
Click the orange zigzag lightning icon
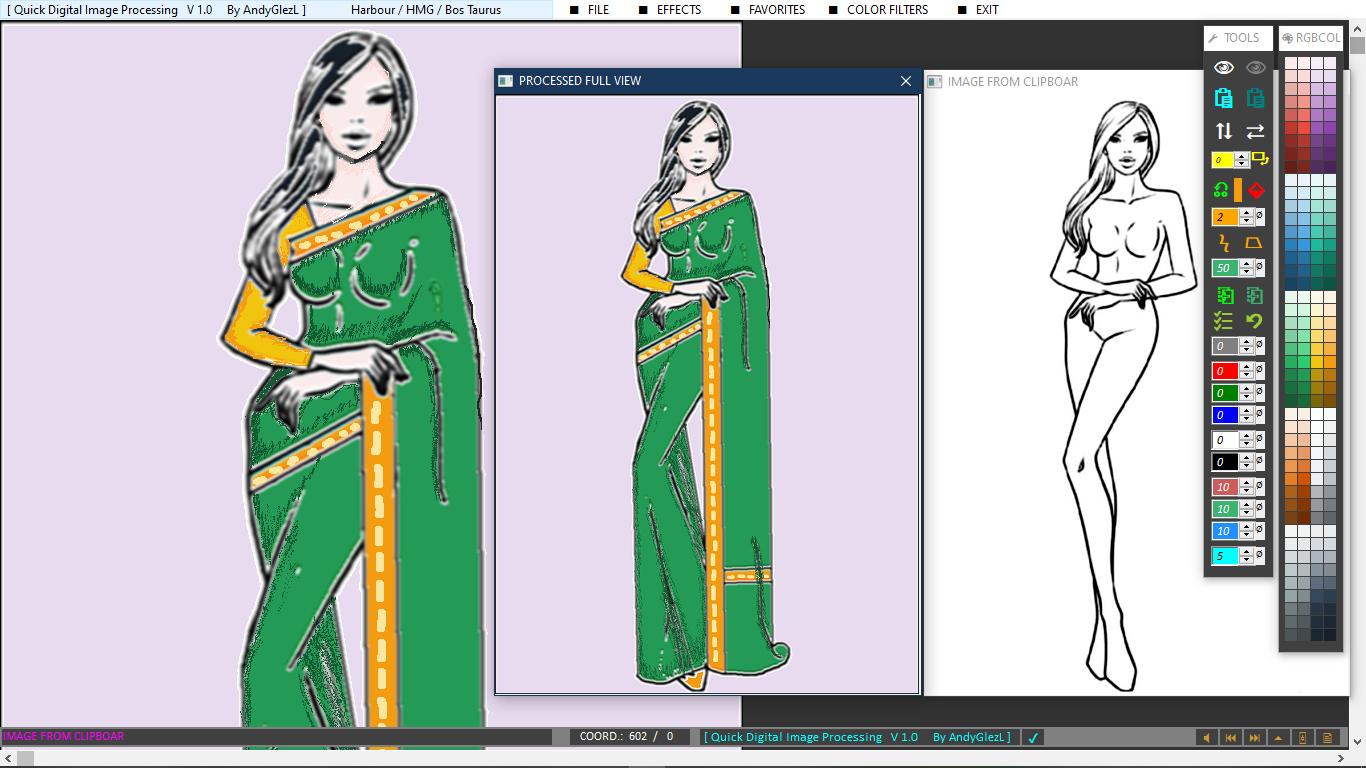(x=1224, y=243)
